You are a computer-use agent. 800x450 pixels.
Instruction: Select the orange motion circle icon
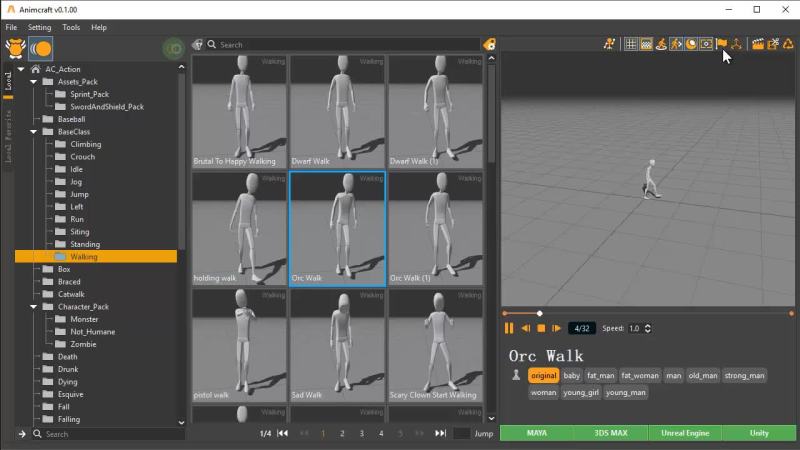point(40,49)
